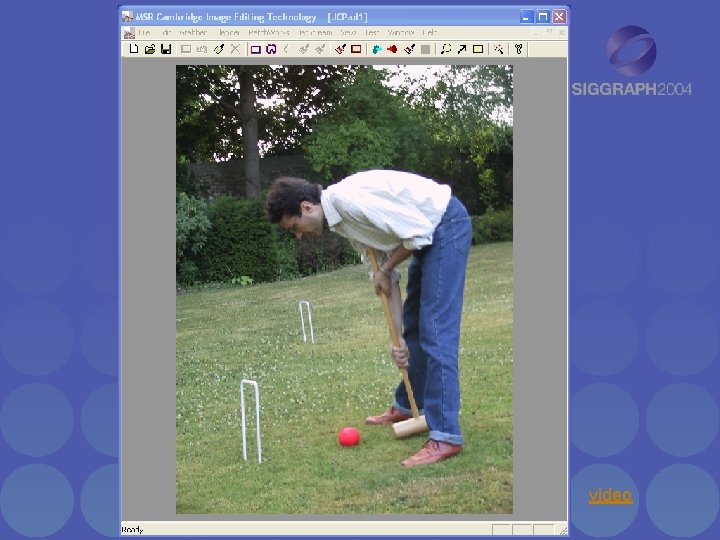Image resolution: width=720 pixels, height=540 pixels.
Task: Create a new document with the blank page icon
Action: [x=134, y=49]
